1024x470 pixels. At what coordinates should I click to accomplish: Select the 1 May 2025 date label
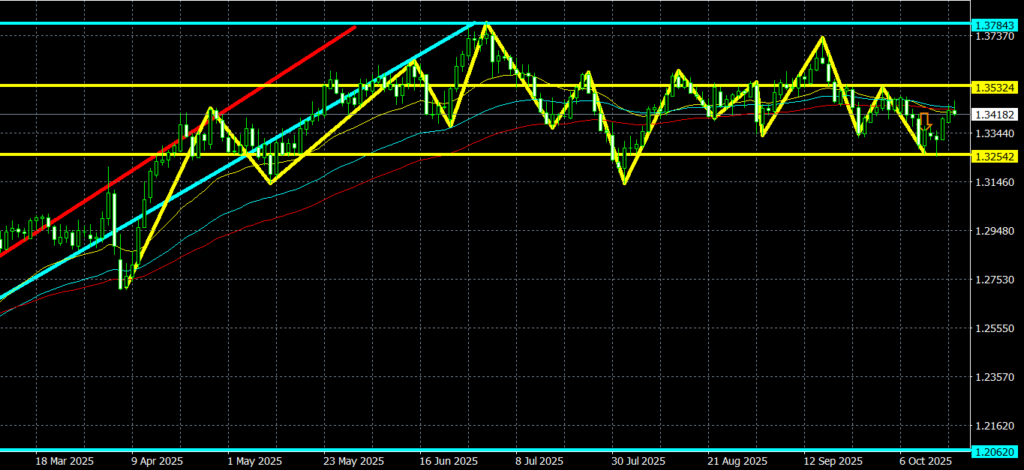[253, 462]
